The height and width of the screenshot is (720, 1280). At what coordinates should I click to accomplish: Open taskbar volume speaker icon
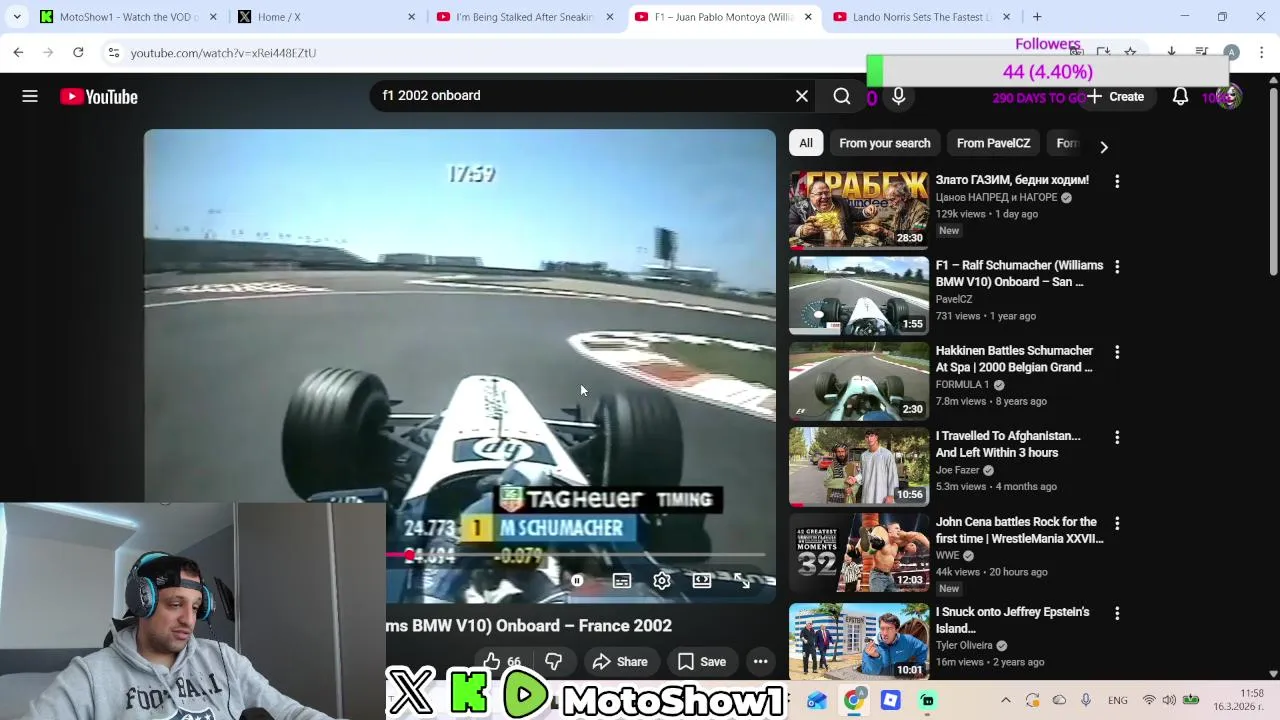click(1170, 701)
